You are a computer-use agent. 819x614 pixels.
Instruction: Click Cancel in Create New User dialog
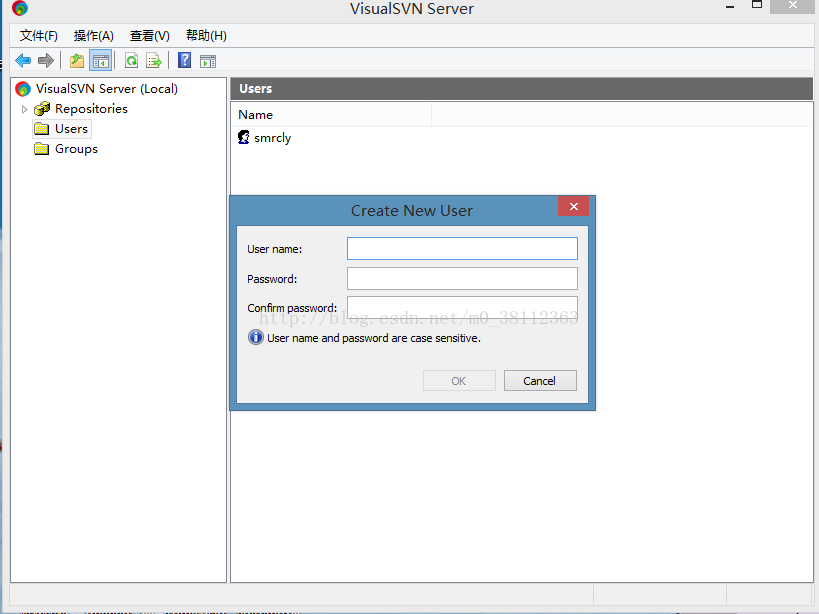[540, 381]
